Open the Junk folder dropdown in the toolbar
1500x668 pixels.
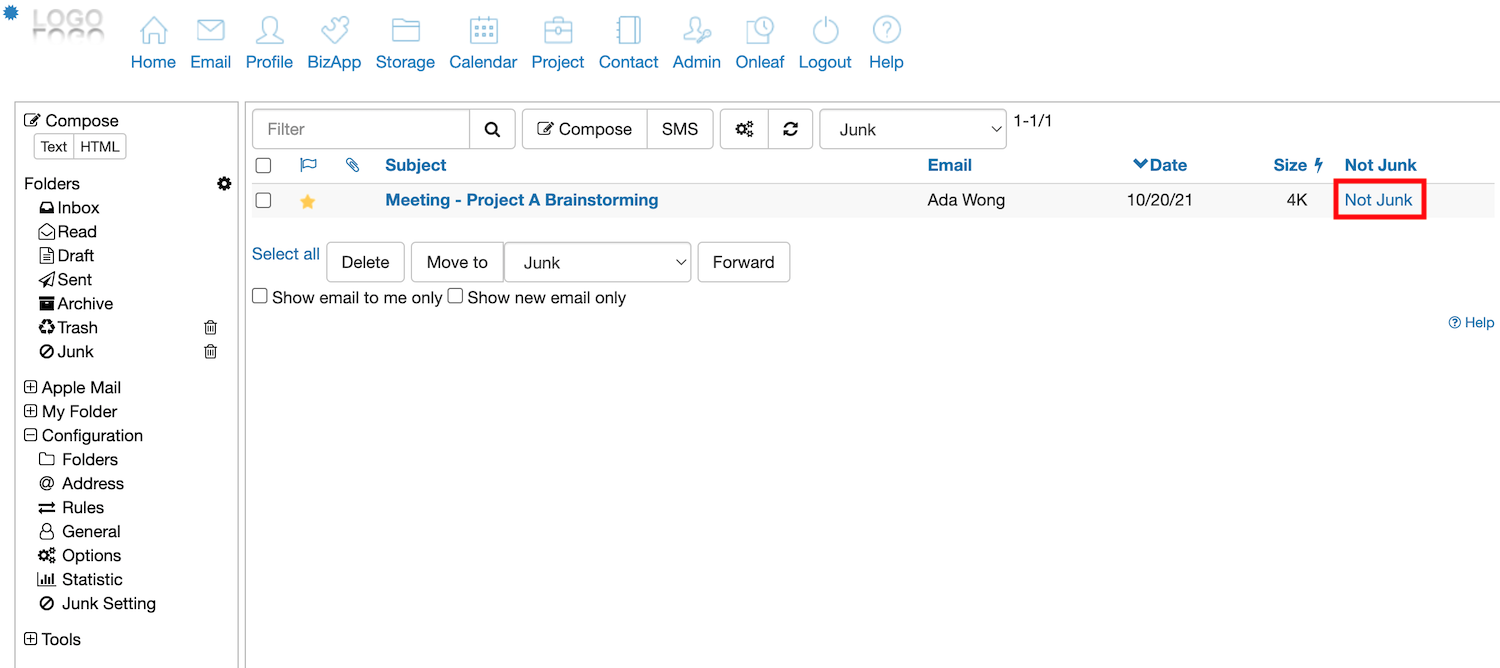[x=912, y=129]
